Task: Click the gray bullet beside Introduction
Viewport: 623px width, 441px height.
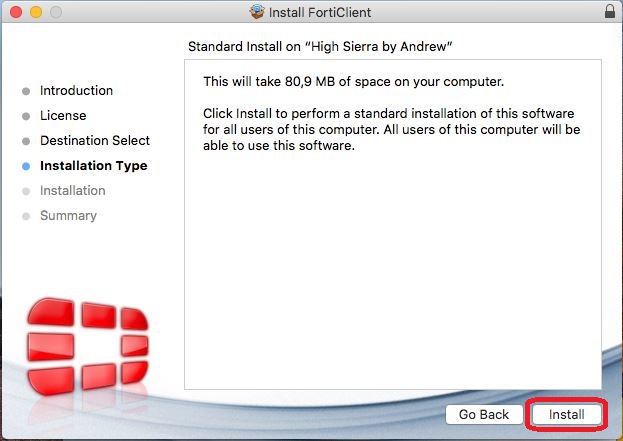Action: [x=26, y=92]
